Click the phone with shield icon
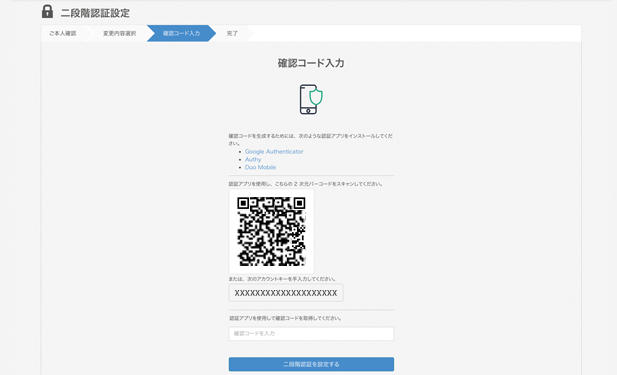617x375 pixels. coord(311,99)
